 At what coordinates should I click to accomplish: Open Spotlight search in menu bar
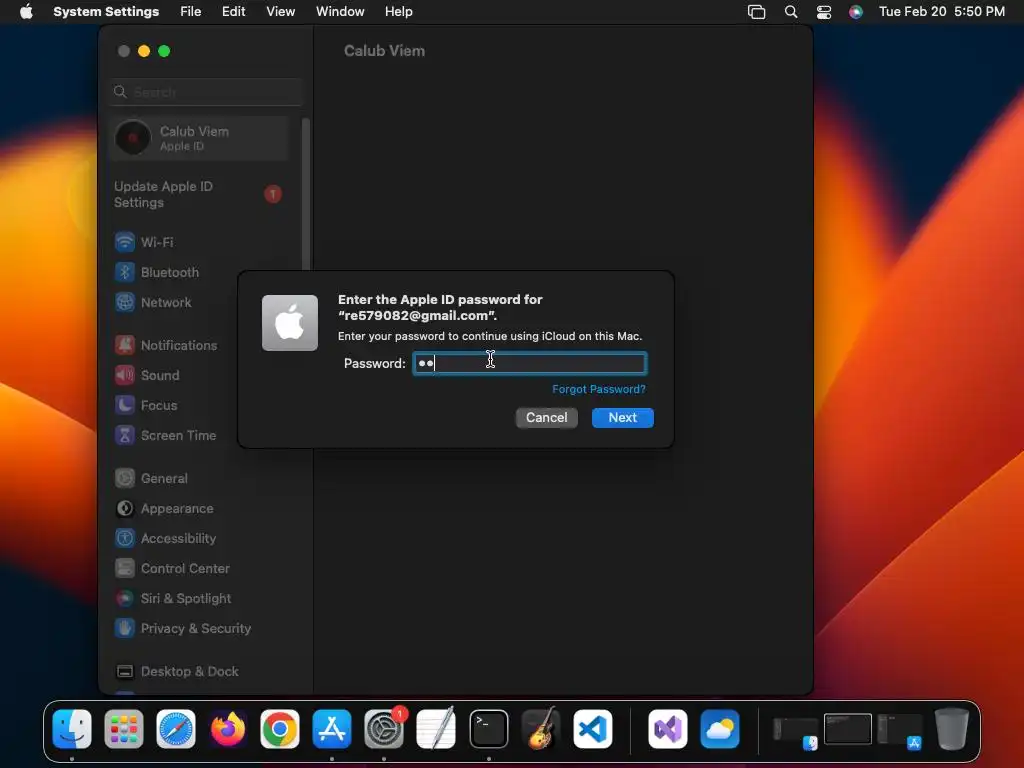pyautogui.click(x=791, y=12)
